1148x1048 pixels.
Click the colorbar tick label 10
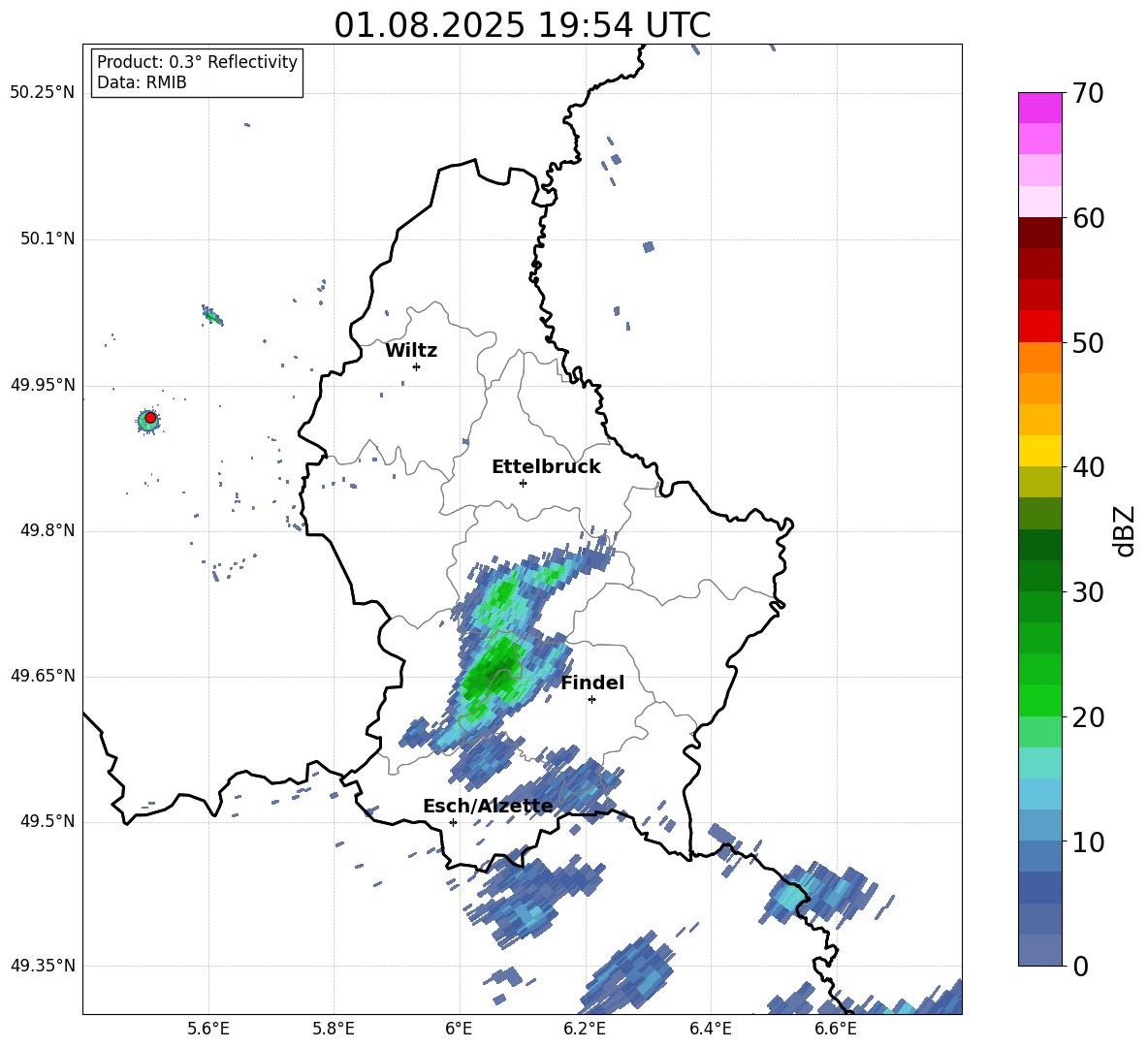pos(1088,842)
